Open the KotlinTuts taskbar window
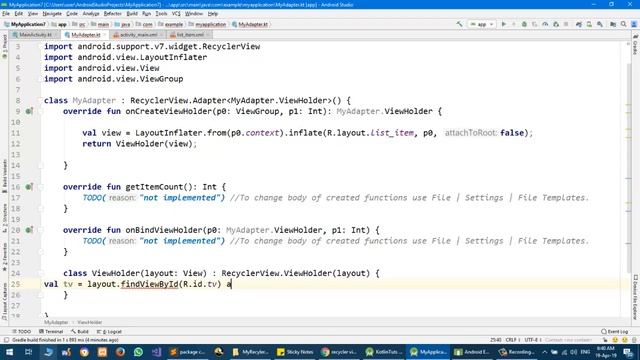Screen dimensions: 640x360 pos(384,352)
